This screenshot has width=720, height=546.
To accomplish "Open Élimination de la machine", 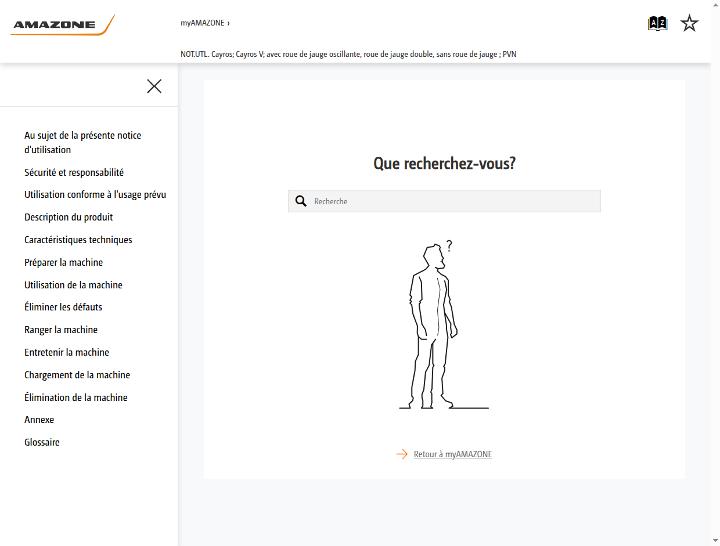I will (x=76, y=397).
